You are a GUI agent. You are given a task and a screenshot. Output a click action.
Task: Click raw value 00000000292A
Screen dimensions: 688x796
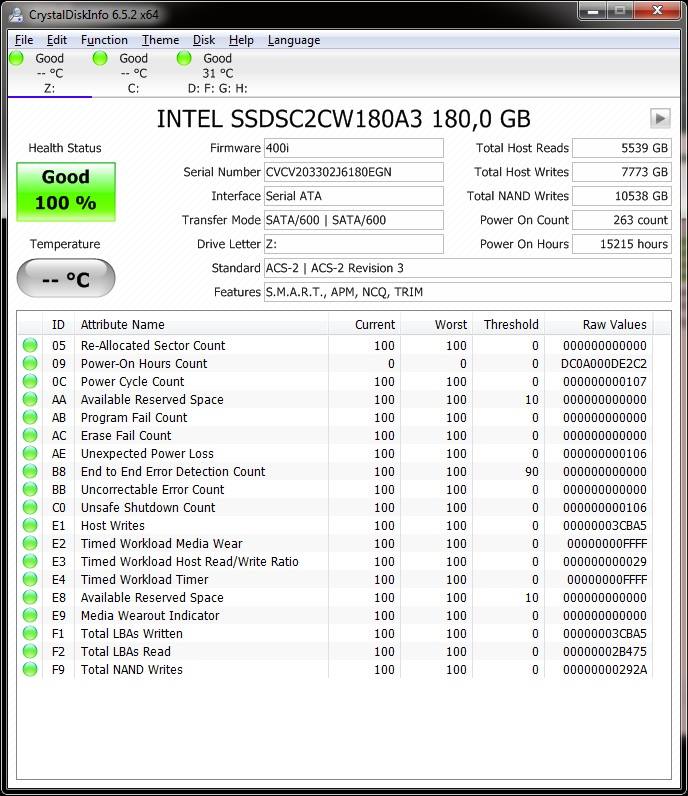(x=605, y=670)
